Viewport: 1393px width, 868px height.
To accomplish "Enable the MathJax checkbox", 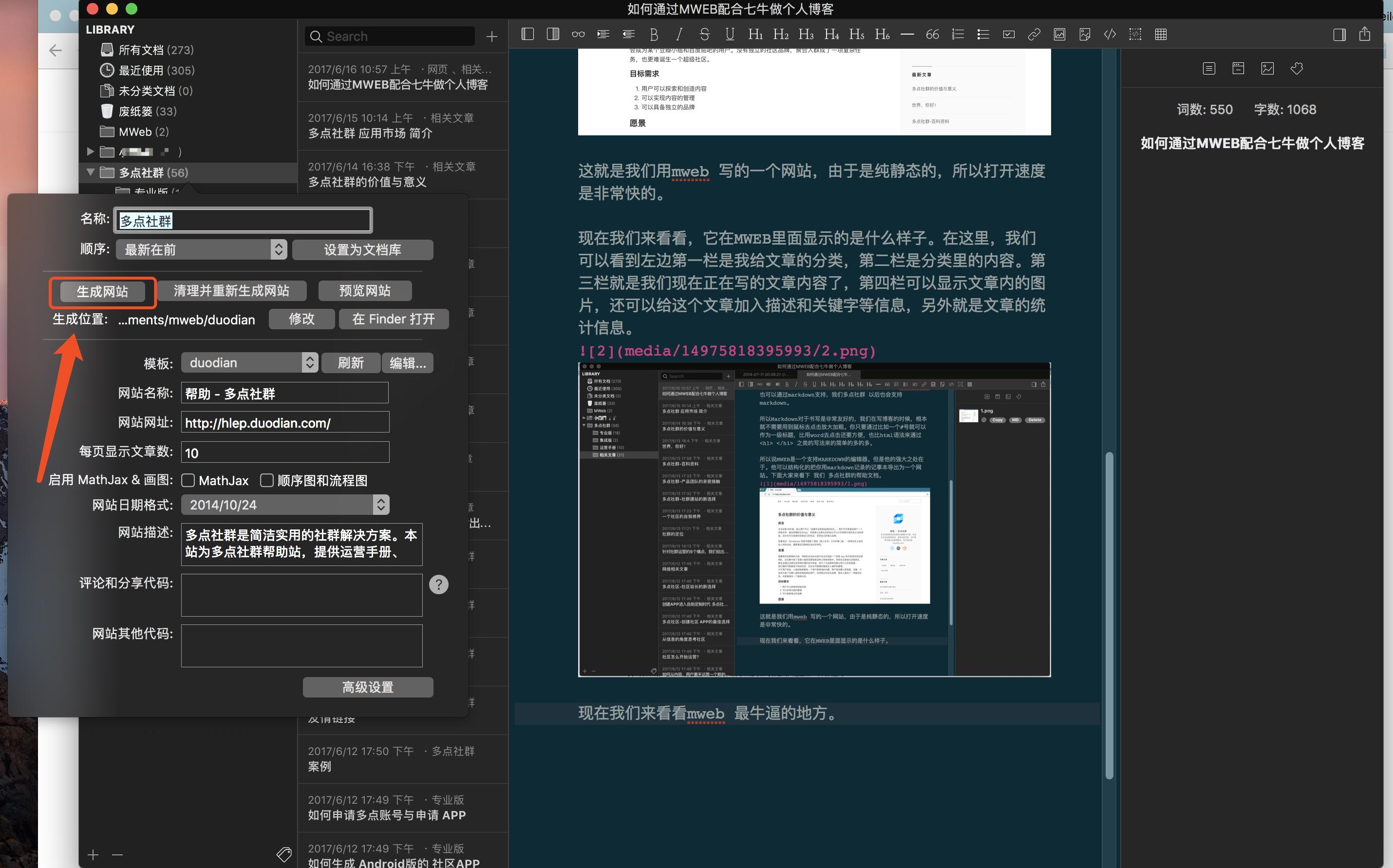I will pos(188,480).
